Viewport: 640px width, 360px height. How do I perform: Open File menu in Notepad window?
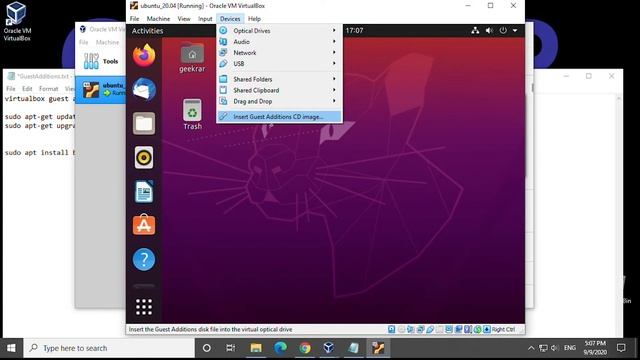coord(11,89)
